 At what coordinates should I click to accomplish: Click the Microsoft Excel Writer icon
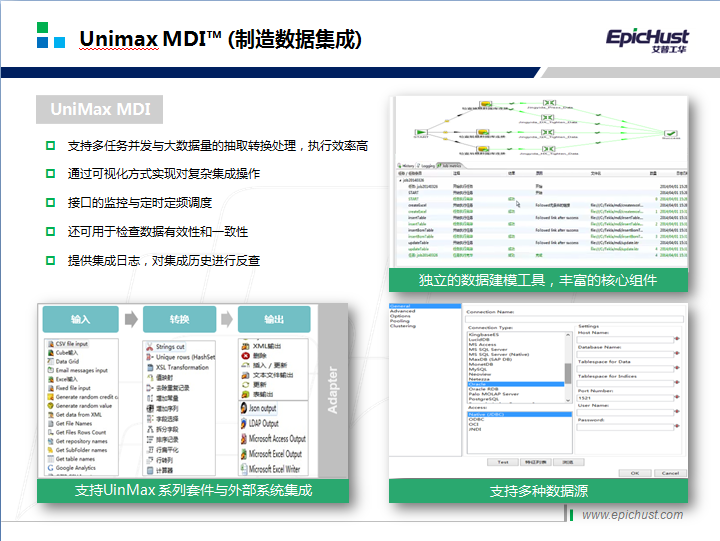click(244, 469)
